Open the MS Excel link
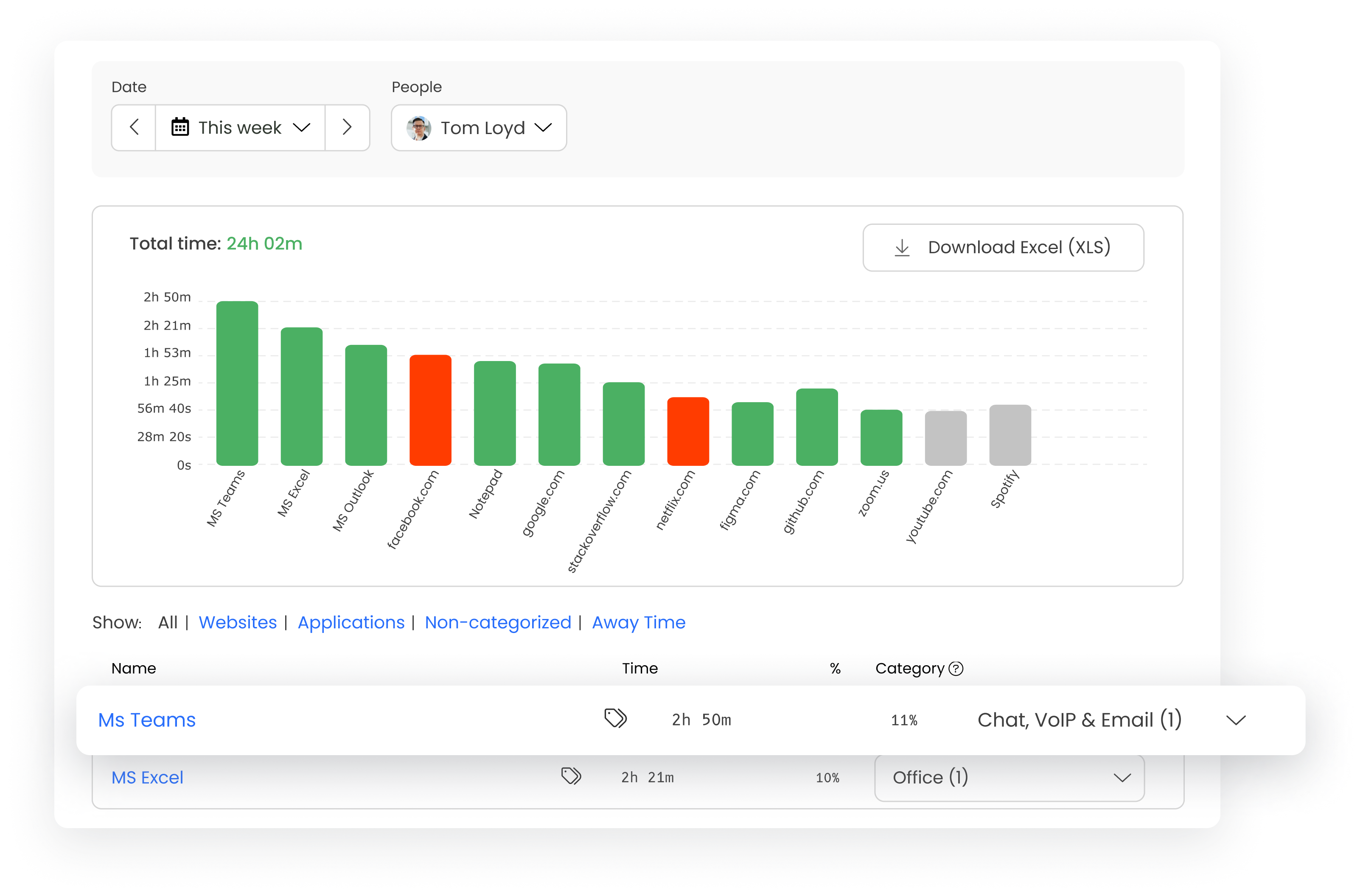Image resolution: width=1360 pixels, height=896 pixels. pyautogui.click(x=147, y=778)
